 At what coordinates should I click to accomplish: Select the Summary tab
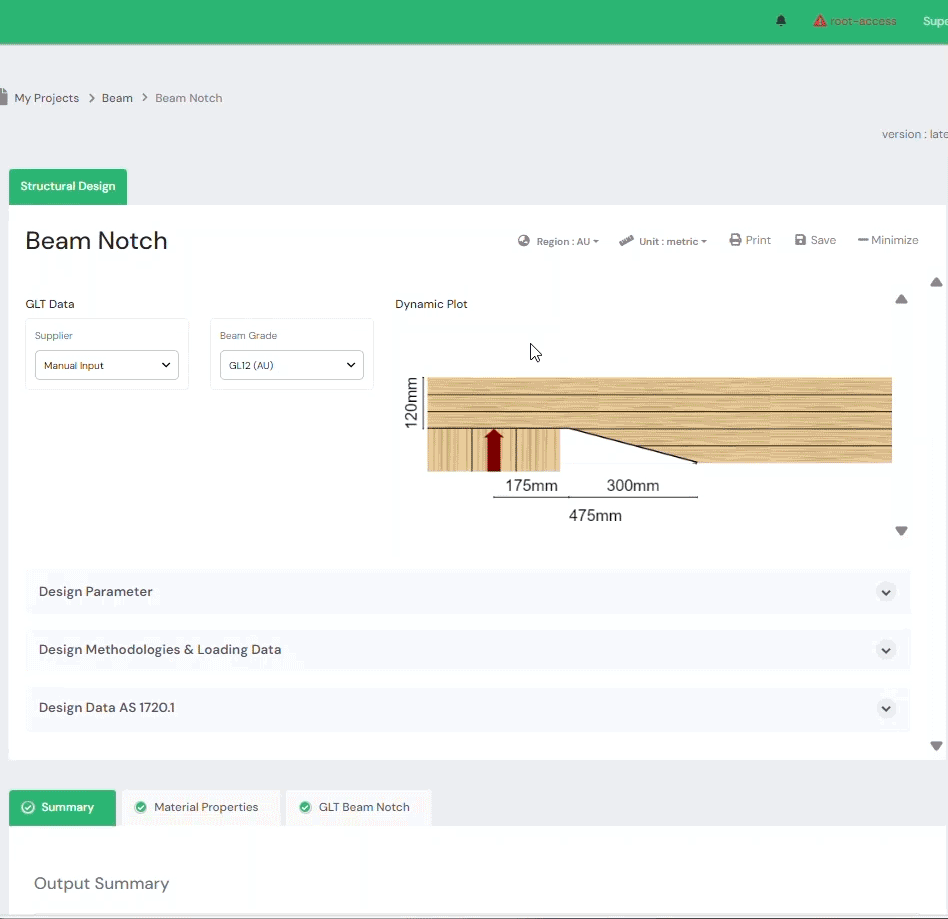click(x=62, y=807)
